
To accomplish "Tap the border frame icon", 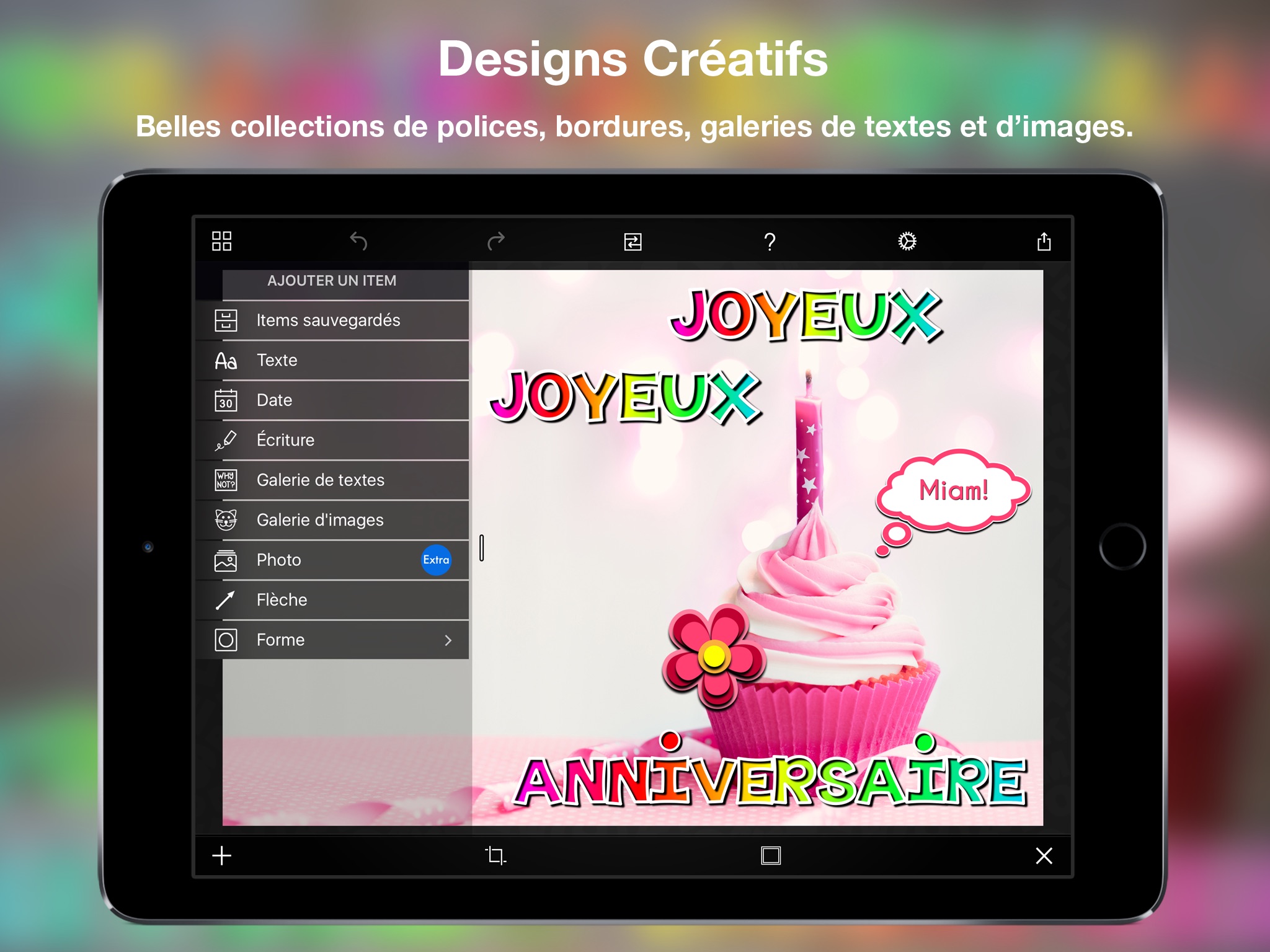I will 770,856.
